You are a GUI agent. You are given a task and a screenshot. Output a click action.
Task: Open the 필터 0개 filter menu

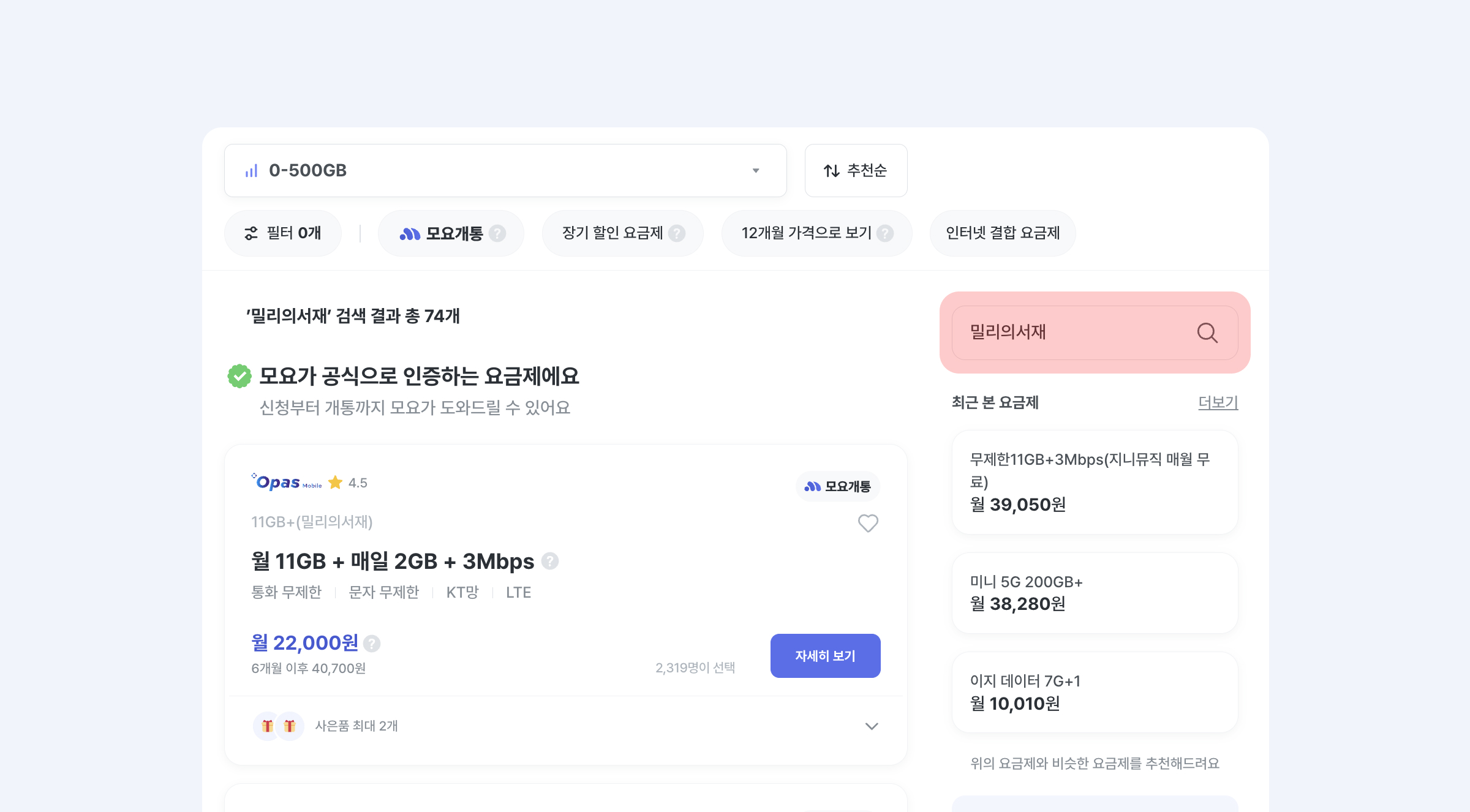(283, 233)
